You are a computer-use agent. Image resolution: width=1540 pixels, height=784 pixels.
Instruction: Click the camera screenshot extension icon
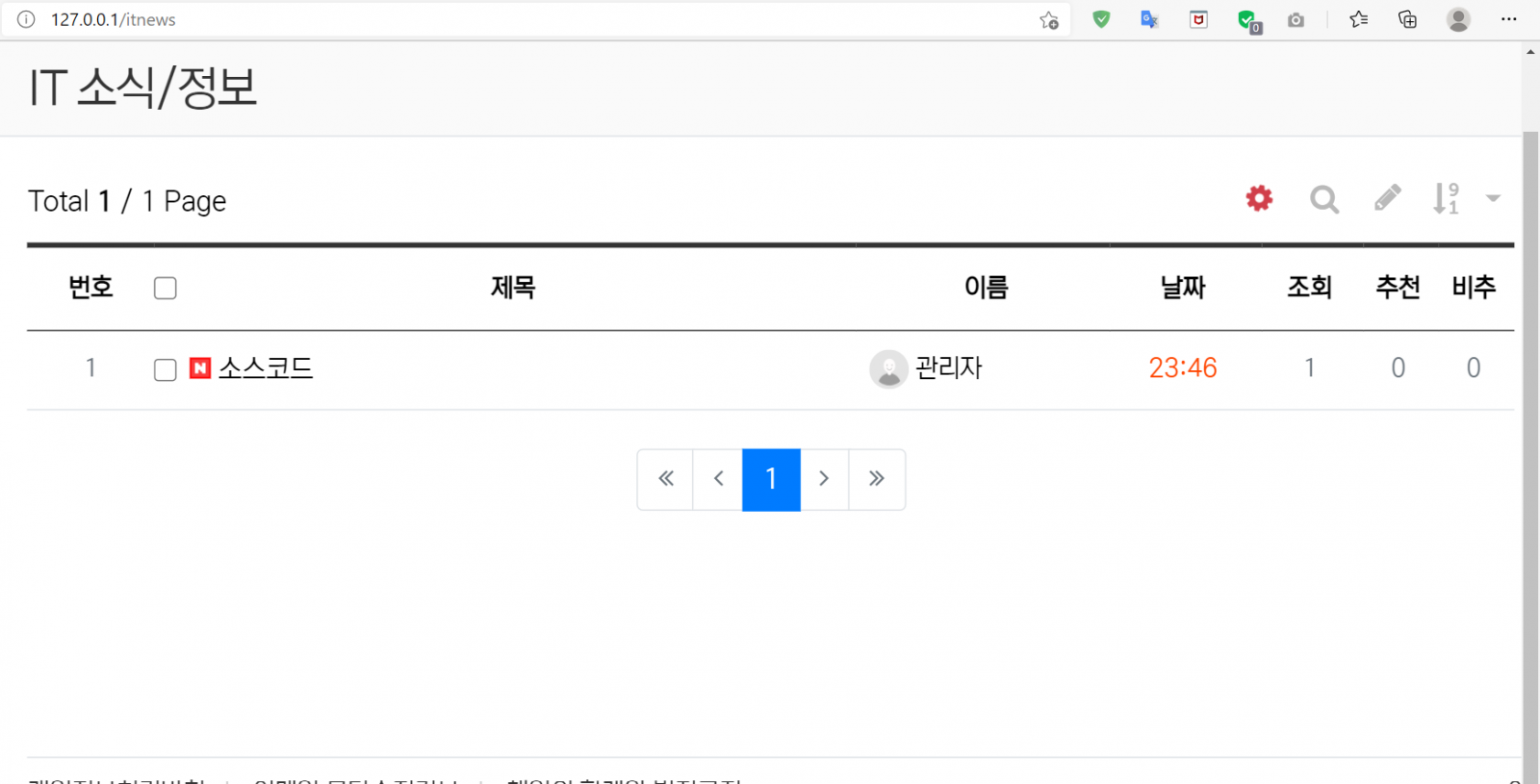point(1296,20)
